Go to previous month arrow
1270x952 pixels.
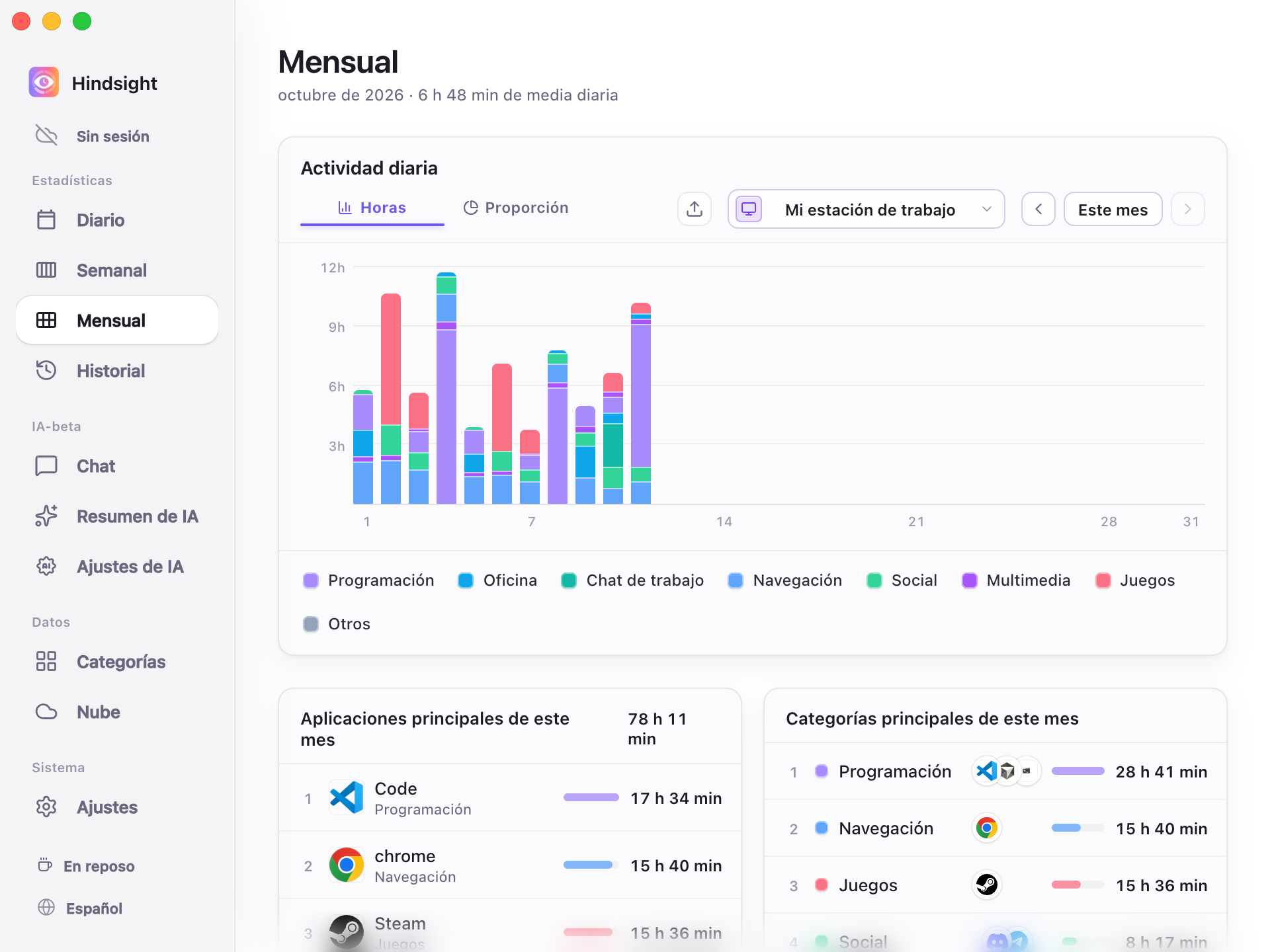(1038, 210)
